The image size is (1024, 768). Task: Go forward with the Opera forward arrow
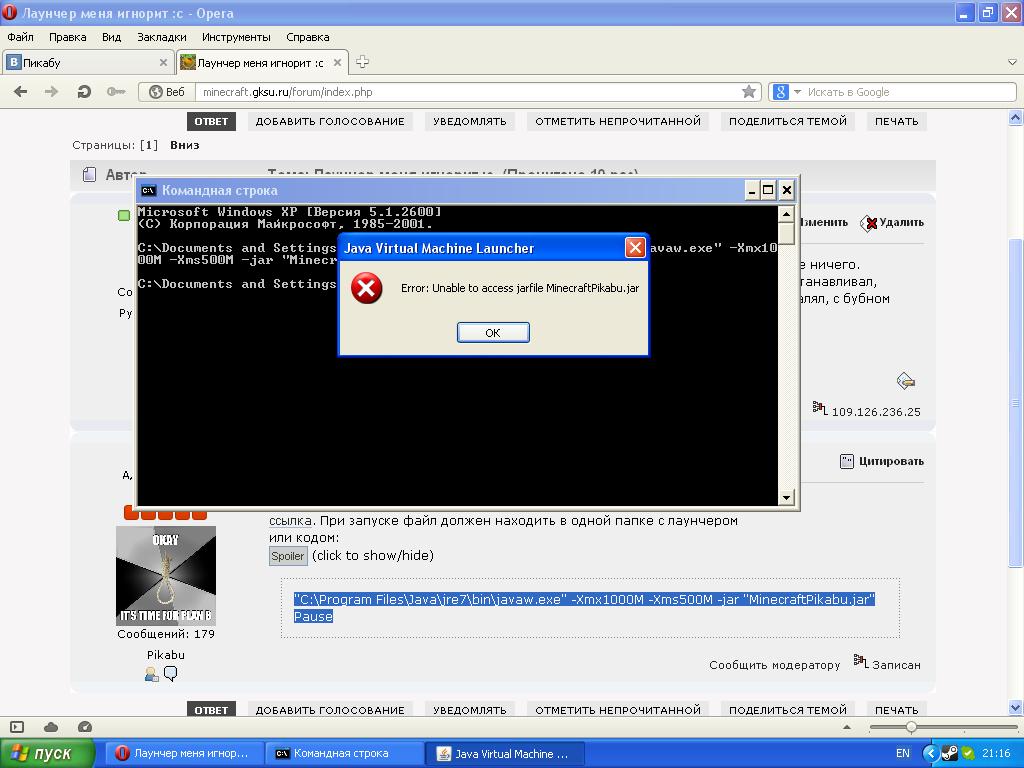(51, 91)
